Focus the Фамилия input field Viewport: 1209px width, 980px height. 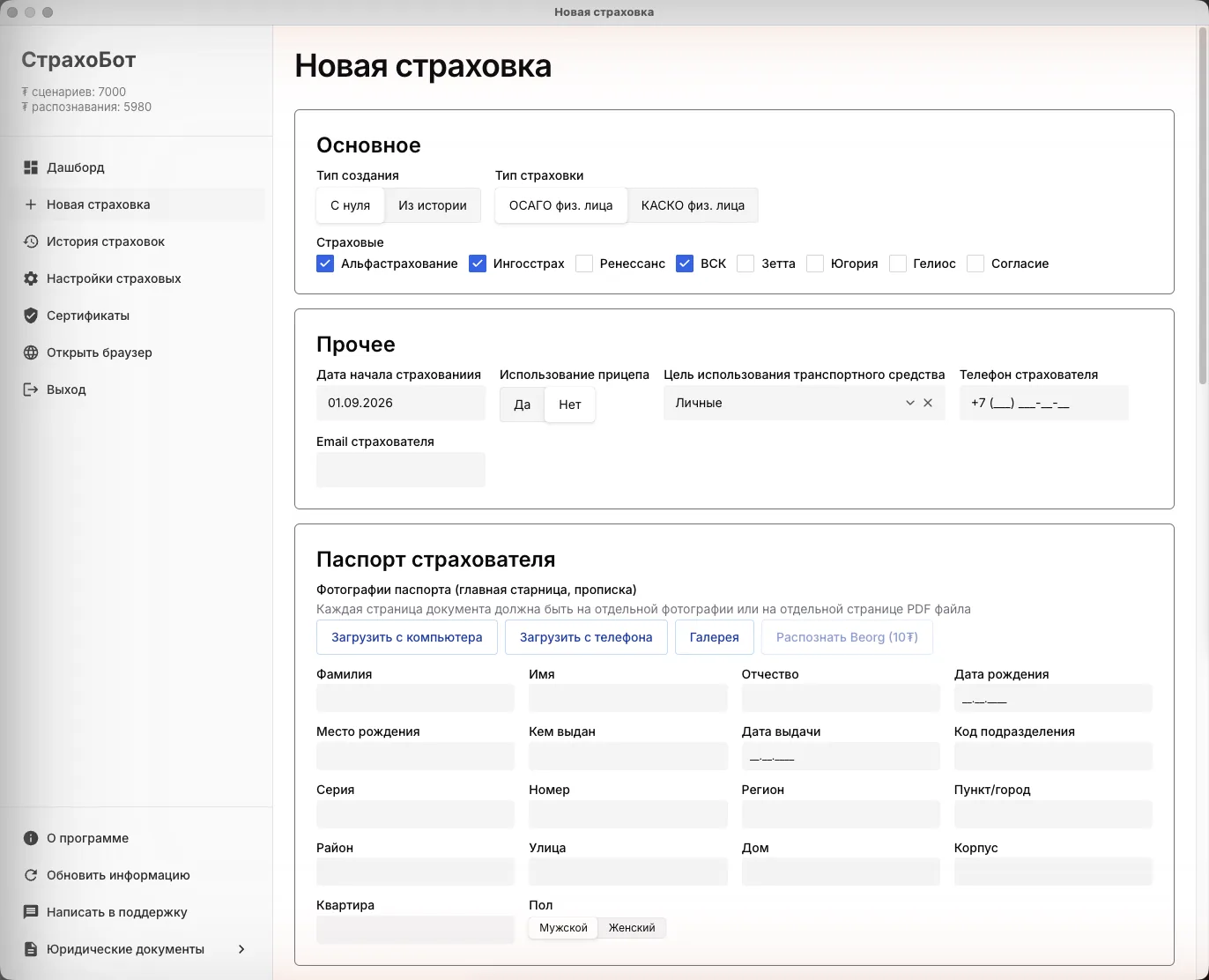tap(415, 698)
